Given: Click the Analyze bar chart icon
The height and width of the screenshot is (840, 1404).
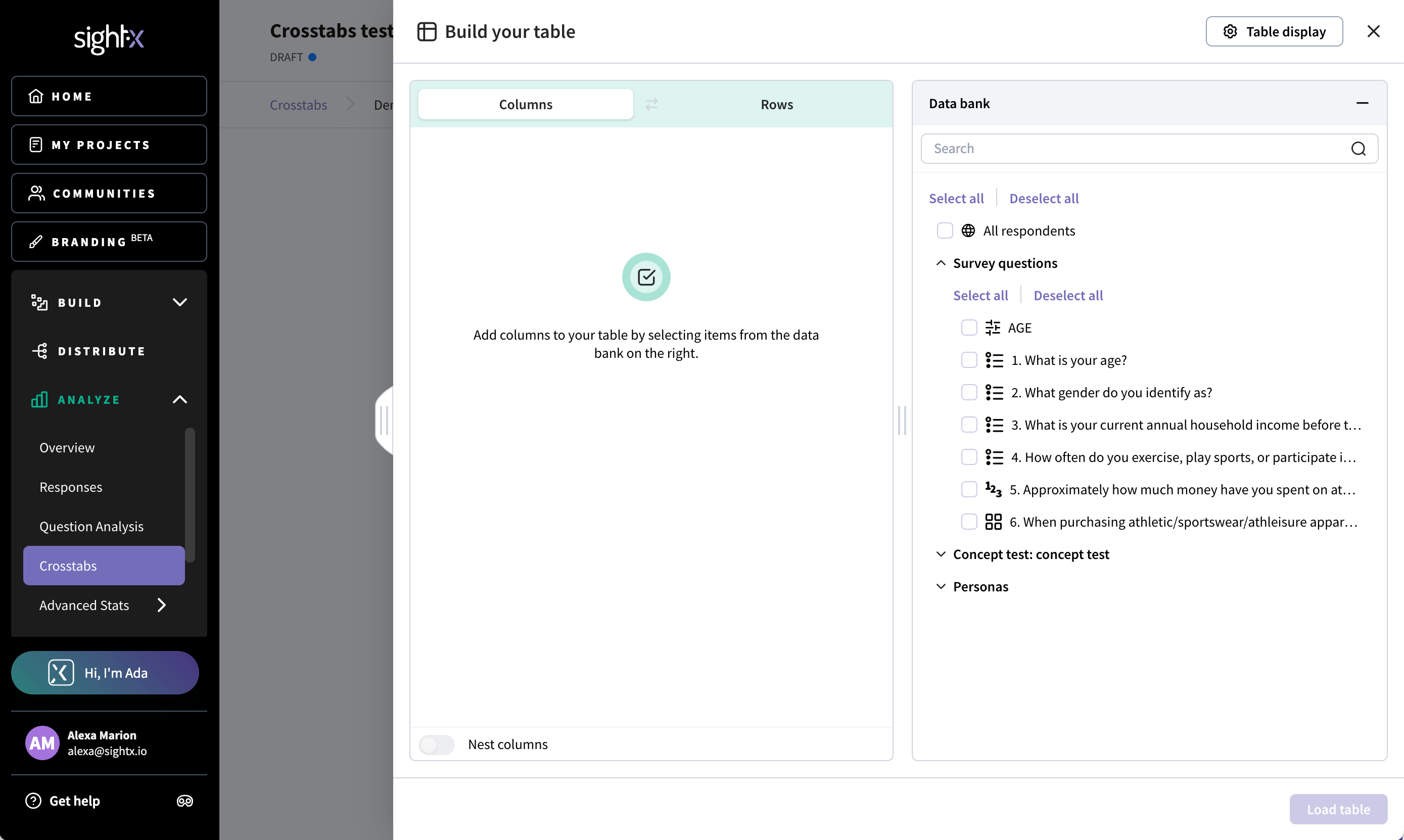Looking at the screenshot, I should coord(39,400).
